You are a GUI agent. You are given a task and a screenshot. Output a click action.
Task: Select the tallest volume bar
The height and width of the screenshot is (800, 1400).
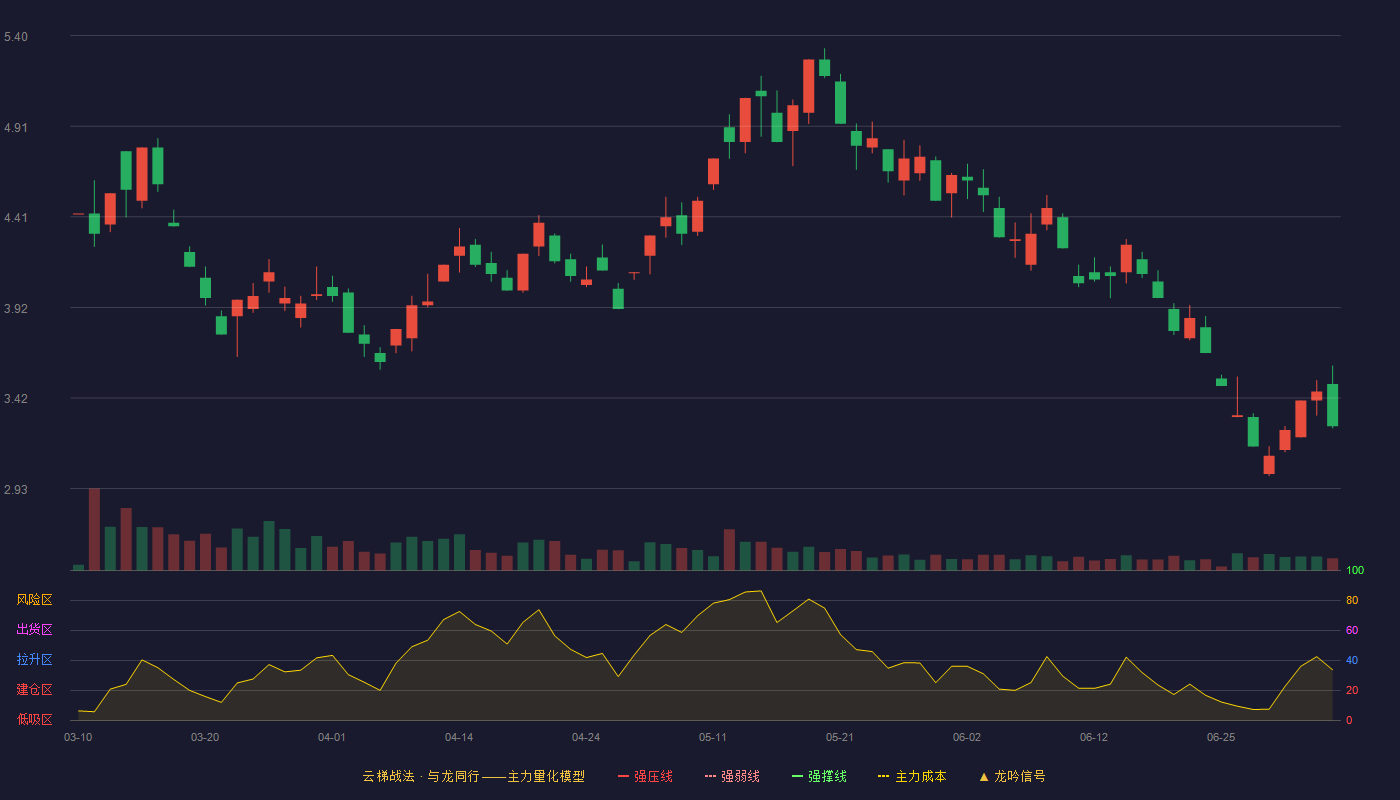click(94, 529)
